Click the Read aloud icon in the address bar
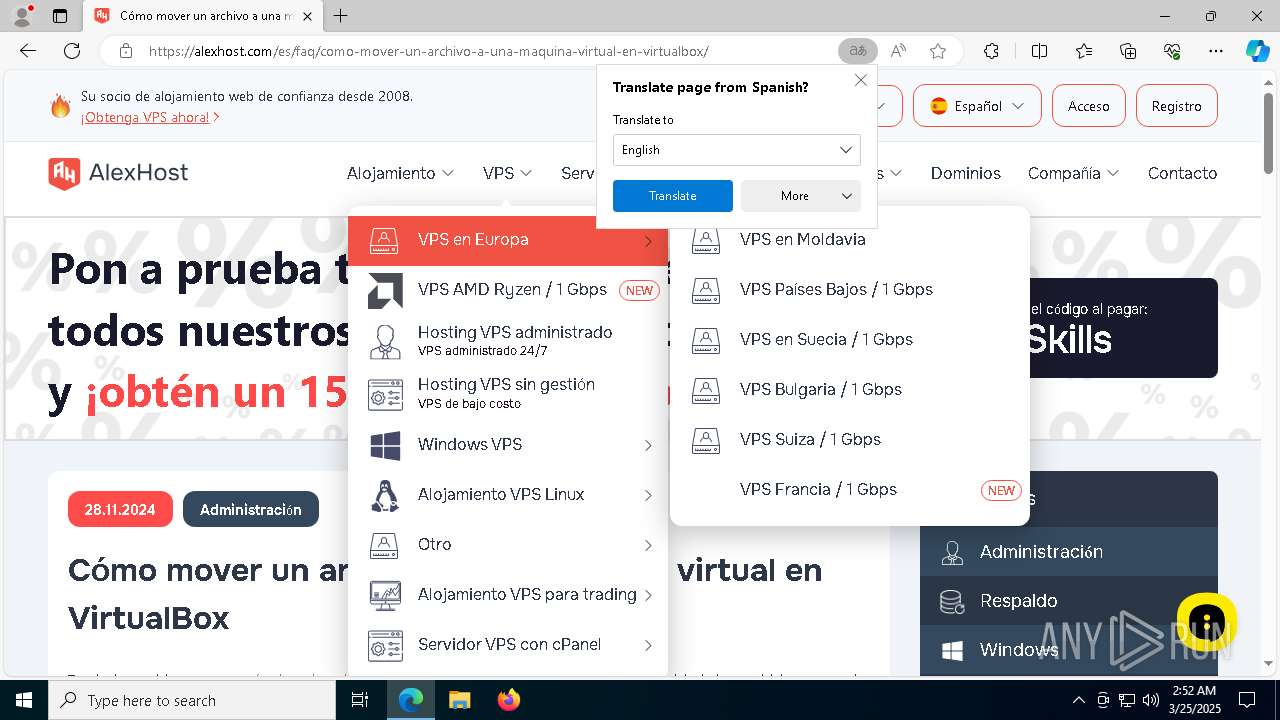 (898, 51)
